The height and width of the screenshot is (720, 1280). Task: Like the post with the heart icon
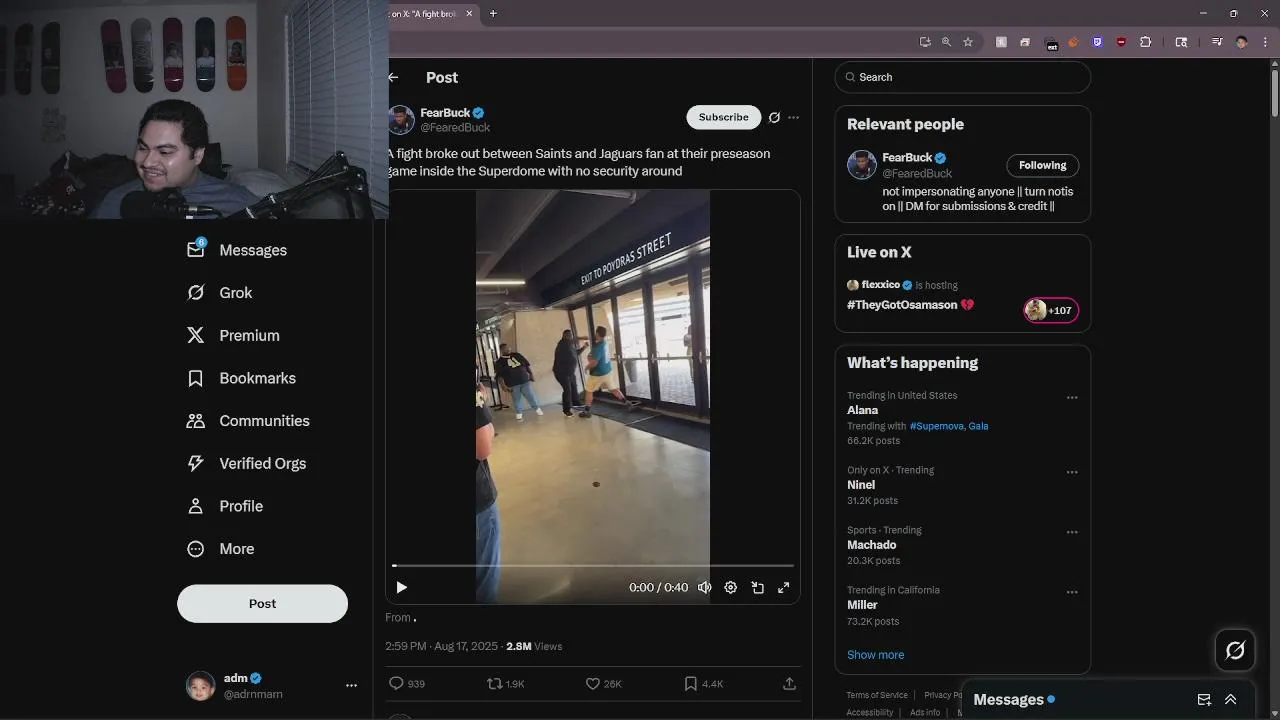(x=592, y=684)
